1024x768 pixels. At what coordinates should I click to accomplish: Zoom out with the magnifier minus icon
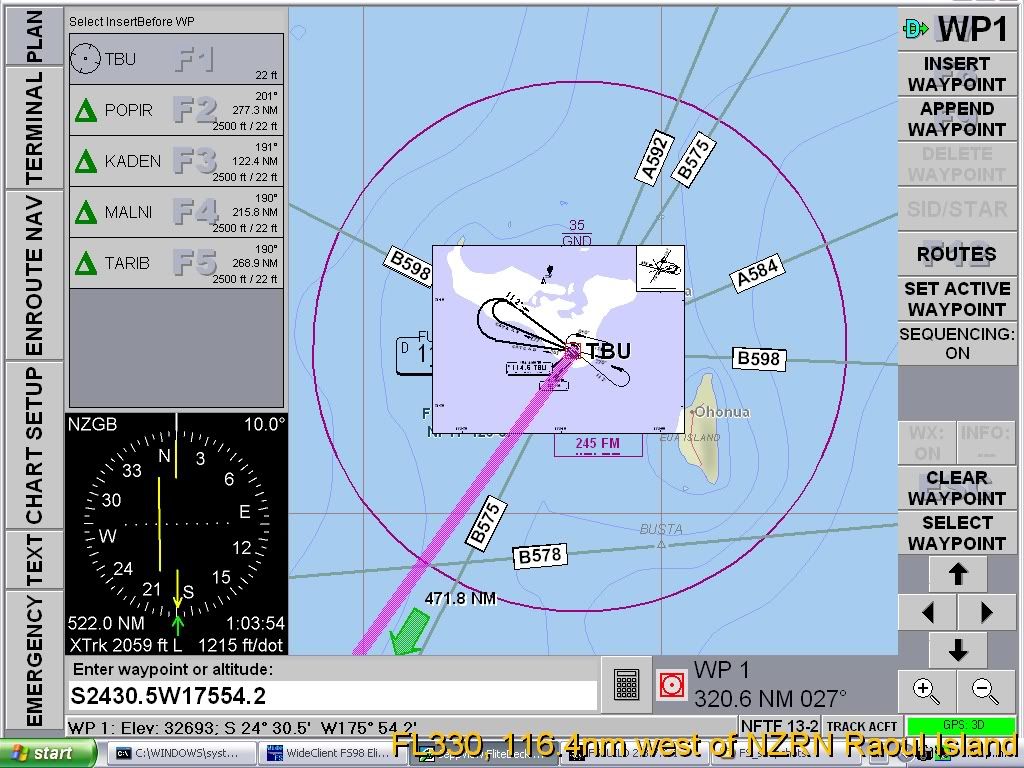pos(986,689)
